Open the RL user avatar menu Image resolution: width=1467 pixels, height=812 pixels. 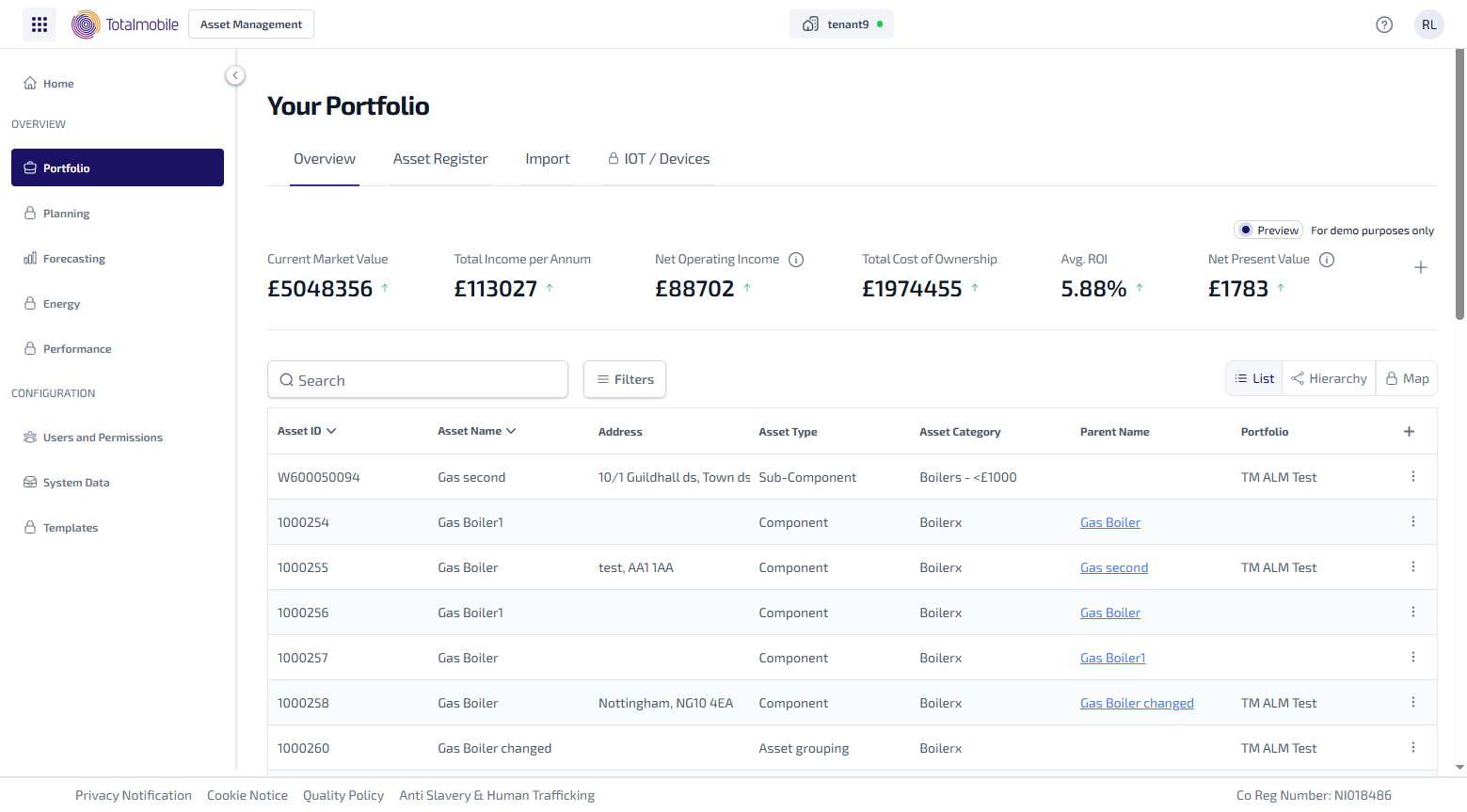[x=1428, y=24]
